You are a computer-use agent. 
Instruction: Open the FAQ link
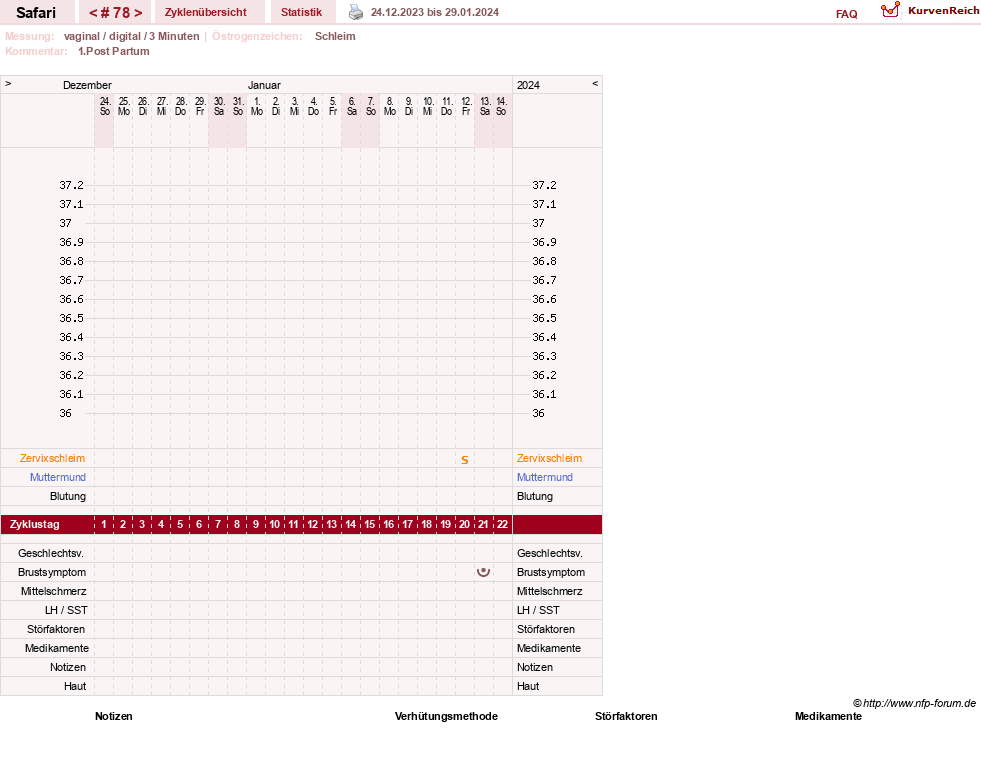point(846,14)
